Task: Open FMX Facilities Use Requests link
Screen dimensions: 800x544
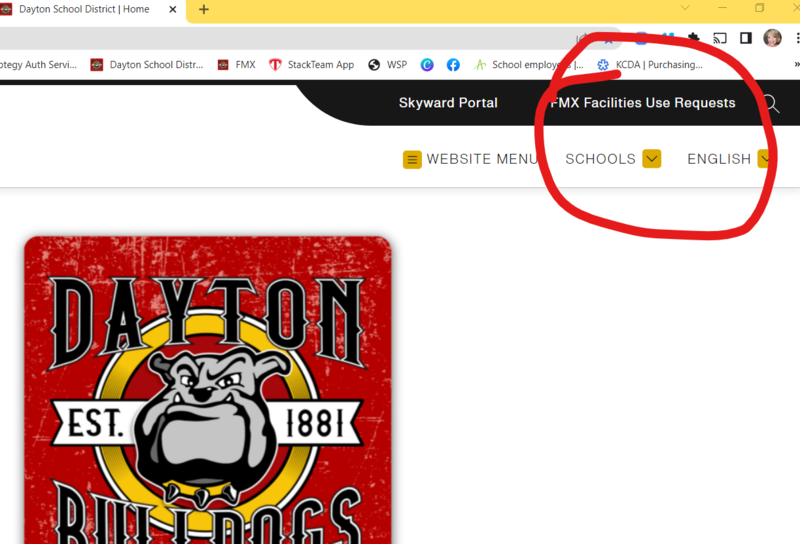Action: coord(643,103)
